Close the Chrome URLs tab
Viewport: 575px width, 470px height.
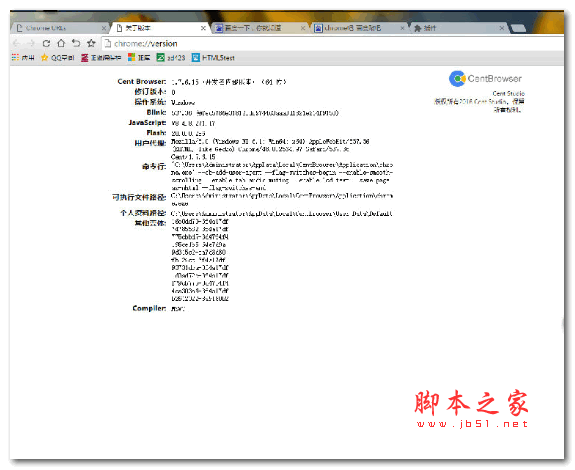104,28
